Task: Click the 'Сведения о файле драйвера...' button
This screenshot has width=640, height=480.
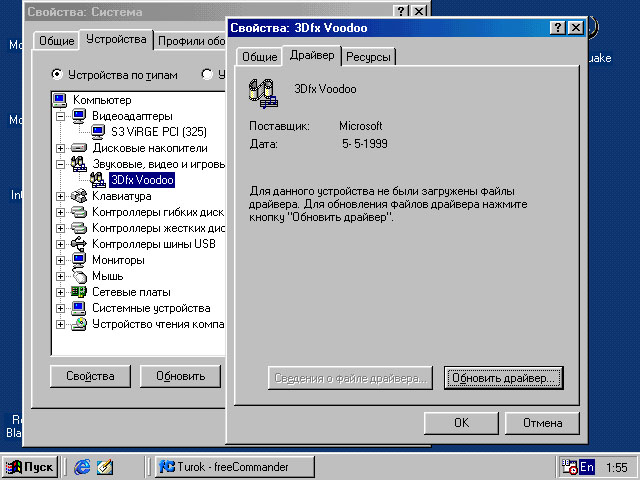Action: (350, 378)
